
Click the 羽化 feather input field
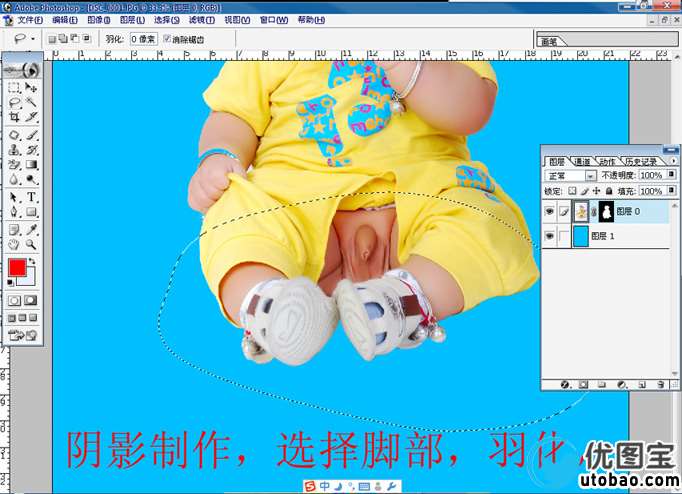pyautogui.click(x=143, y=39)
